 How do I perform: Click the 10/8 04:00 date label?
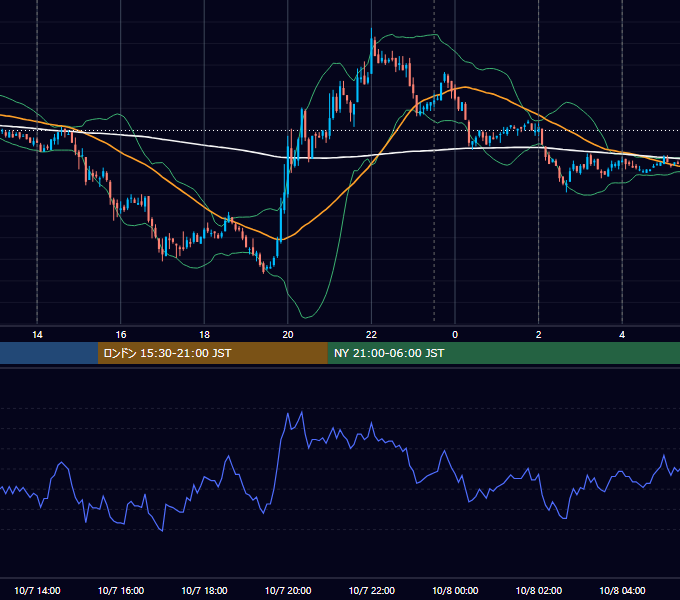point(622,590)
